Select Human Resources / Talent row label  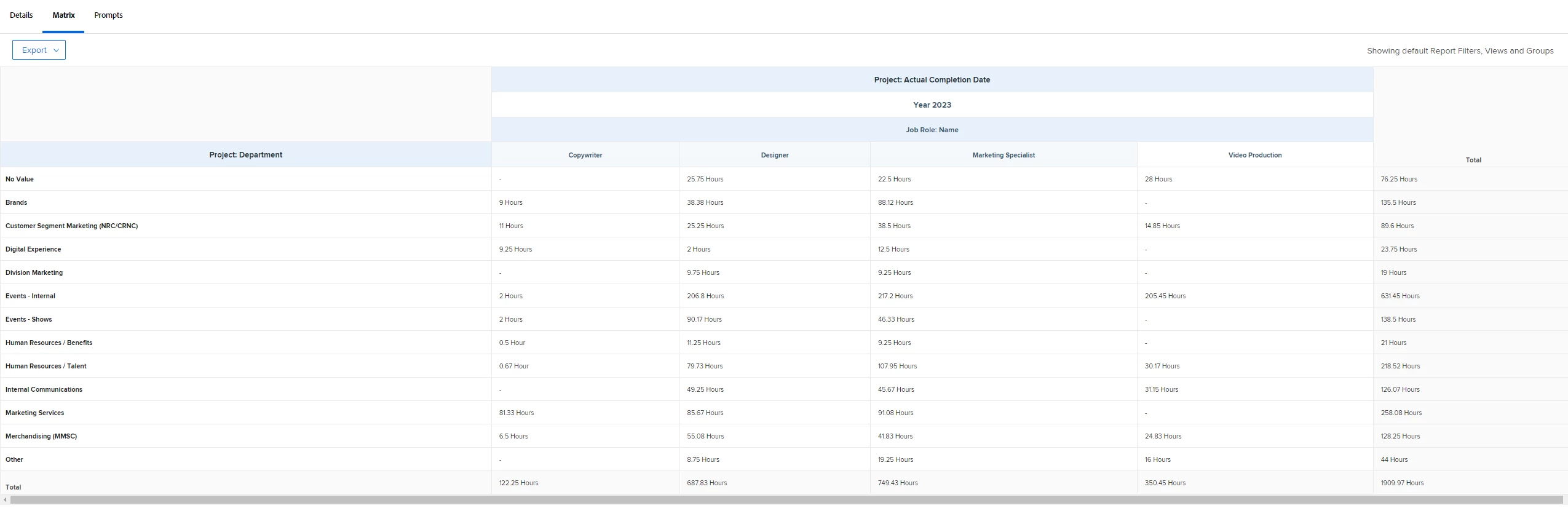pos(46,366)
